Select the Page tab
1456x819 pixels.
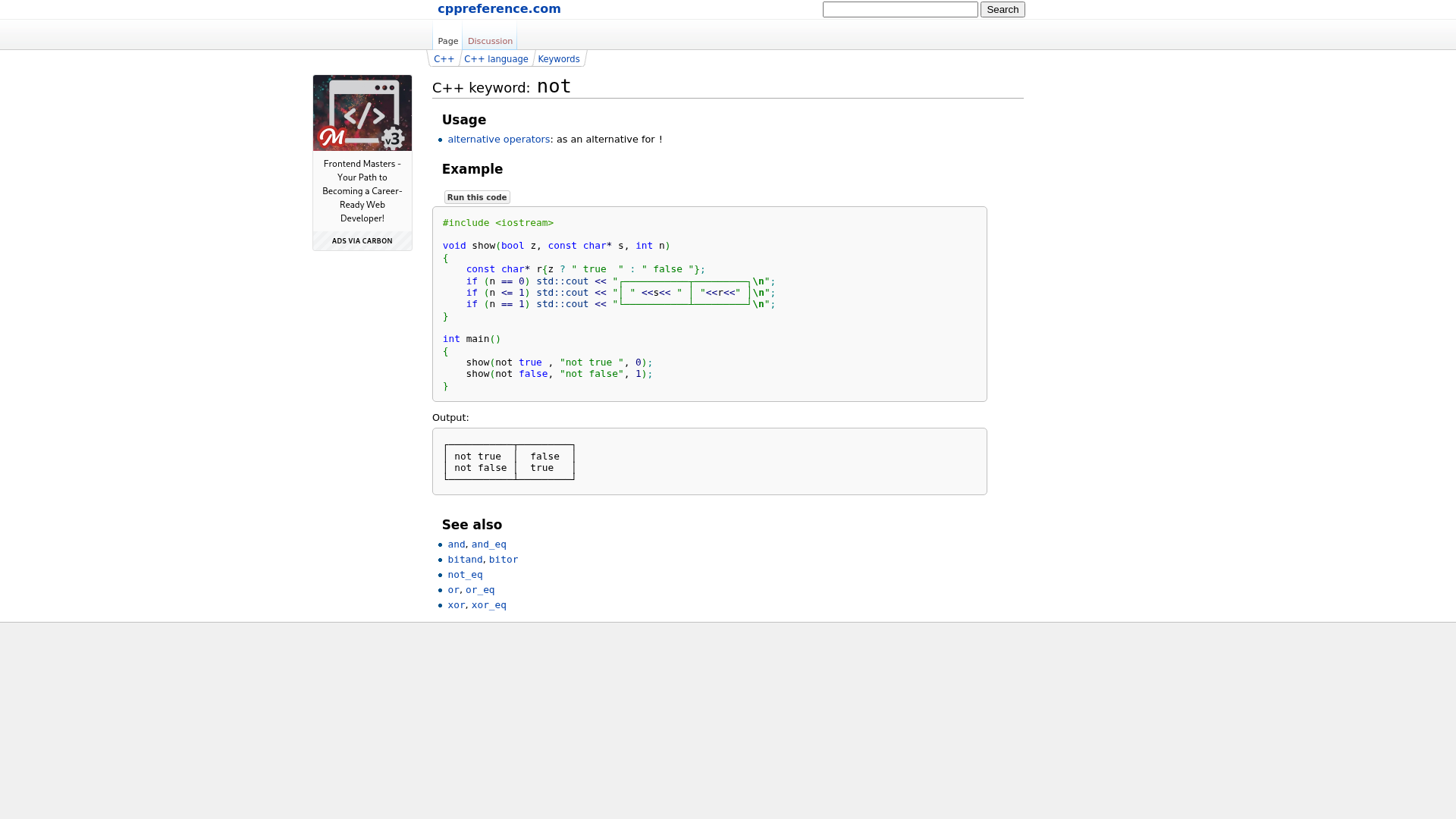click(447, 41)
